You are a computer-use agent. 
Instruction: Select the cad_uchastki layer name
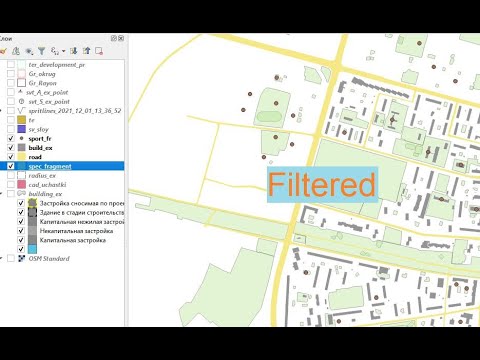coord(47,185)
